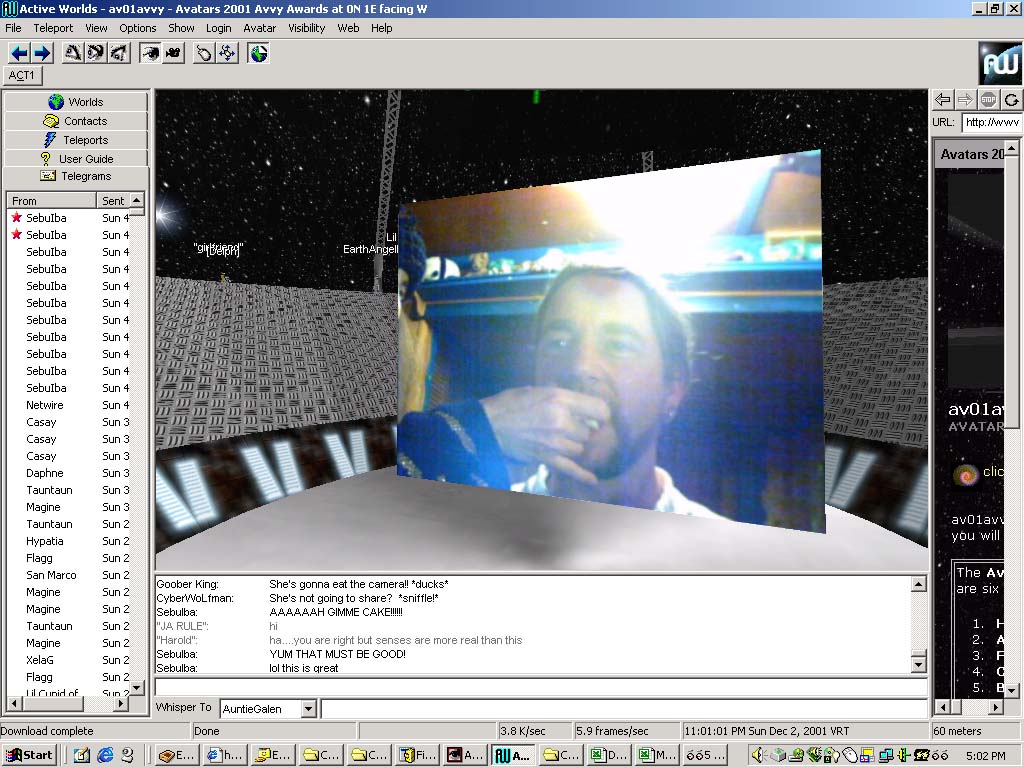Click the Windows Start button
The width and height of the screenshot is (1024, 768).
[29, 755]
